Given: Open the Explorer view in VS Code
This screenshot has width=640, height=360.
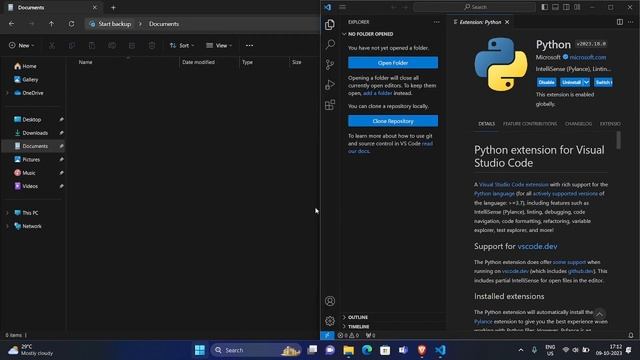Looking at the screenshot, I should point(330,24).
